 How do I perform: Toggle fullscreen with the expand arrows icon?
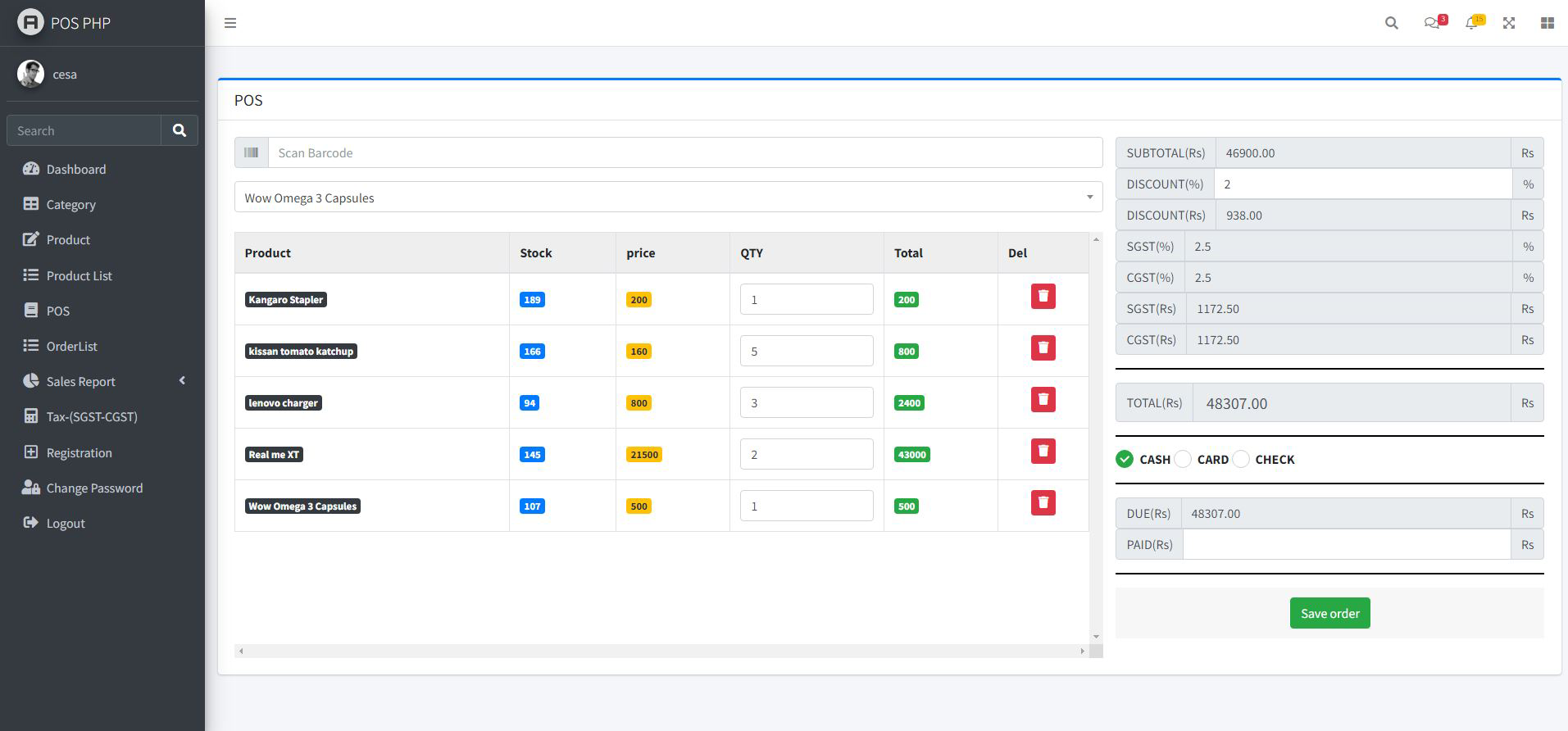coord(1509,23)
